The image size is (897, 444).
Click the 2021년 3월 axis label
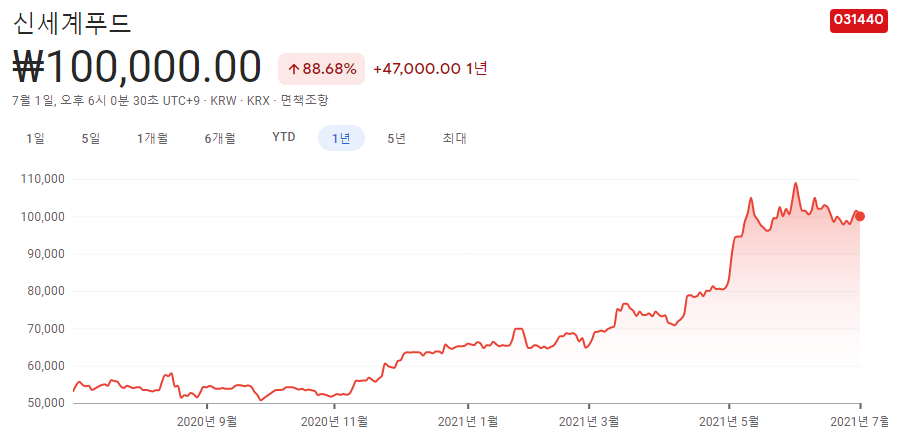pos(589,422)
